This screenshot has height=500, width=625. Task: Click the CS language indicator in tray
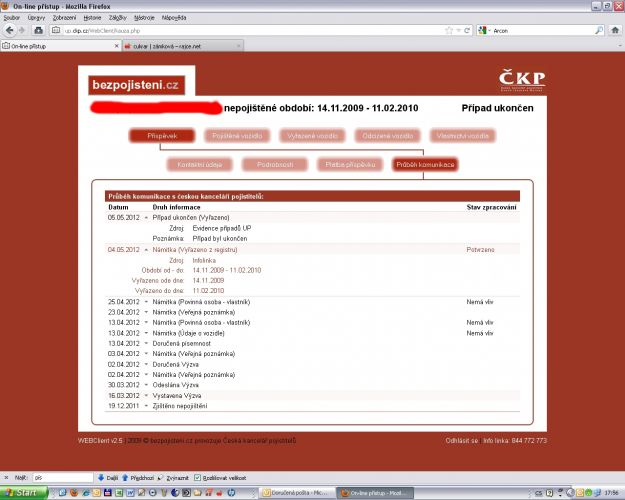coord(539,493)
